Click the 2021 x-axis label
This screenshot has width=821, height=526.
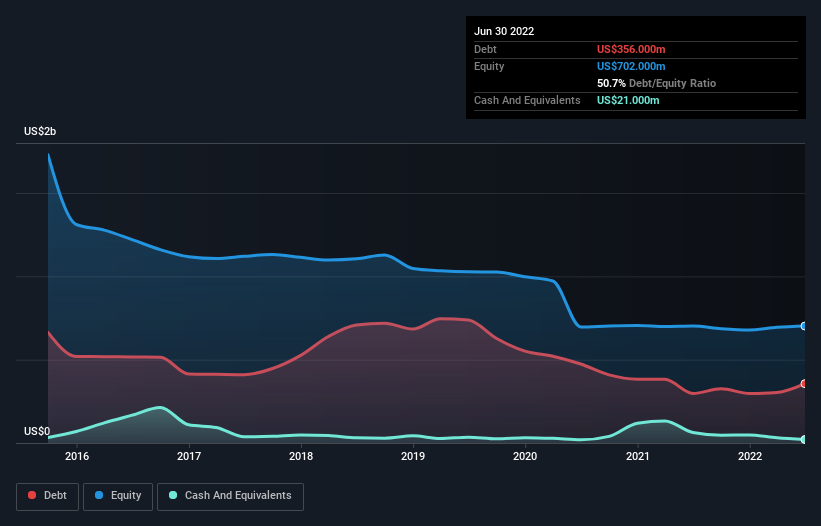click(x=638, y=456)
